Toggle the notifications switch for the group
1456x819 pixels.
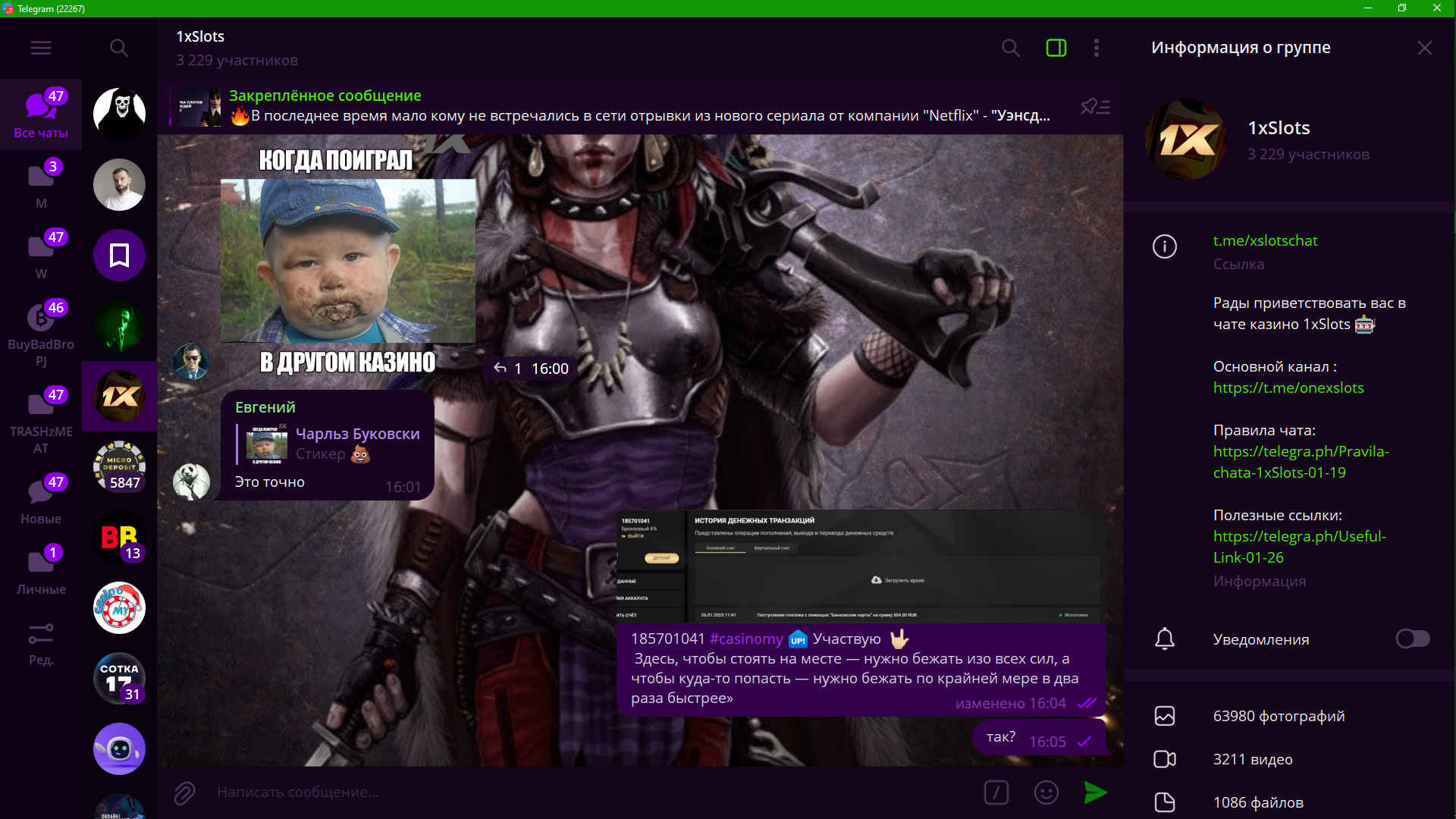tap(1412, 639)
